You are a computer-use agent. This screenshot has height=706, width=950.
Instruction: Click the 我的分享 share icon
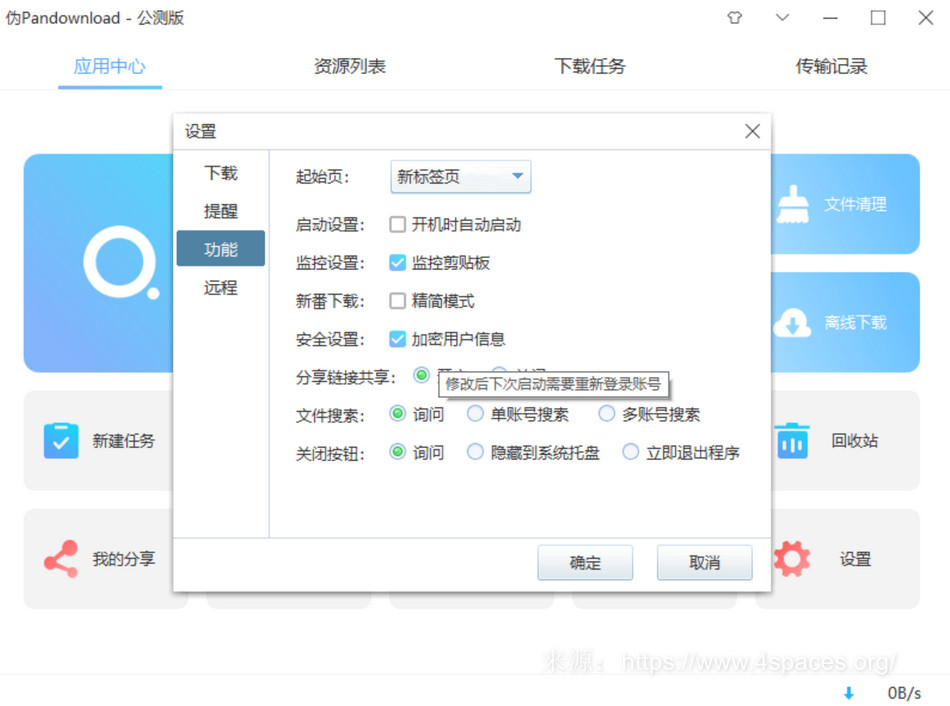pyautogui.click(x=61, y=559)
